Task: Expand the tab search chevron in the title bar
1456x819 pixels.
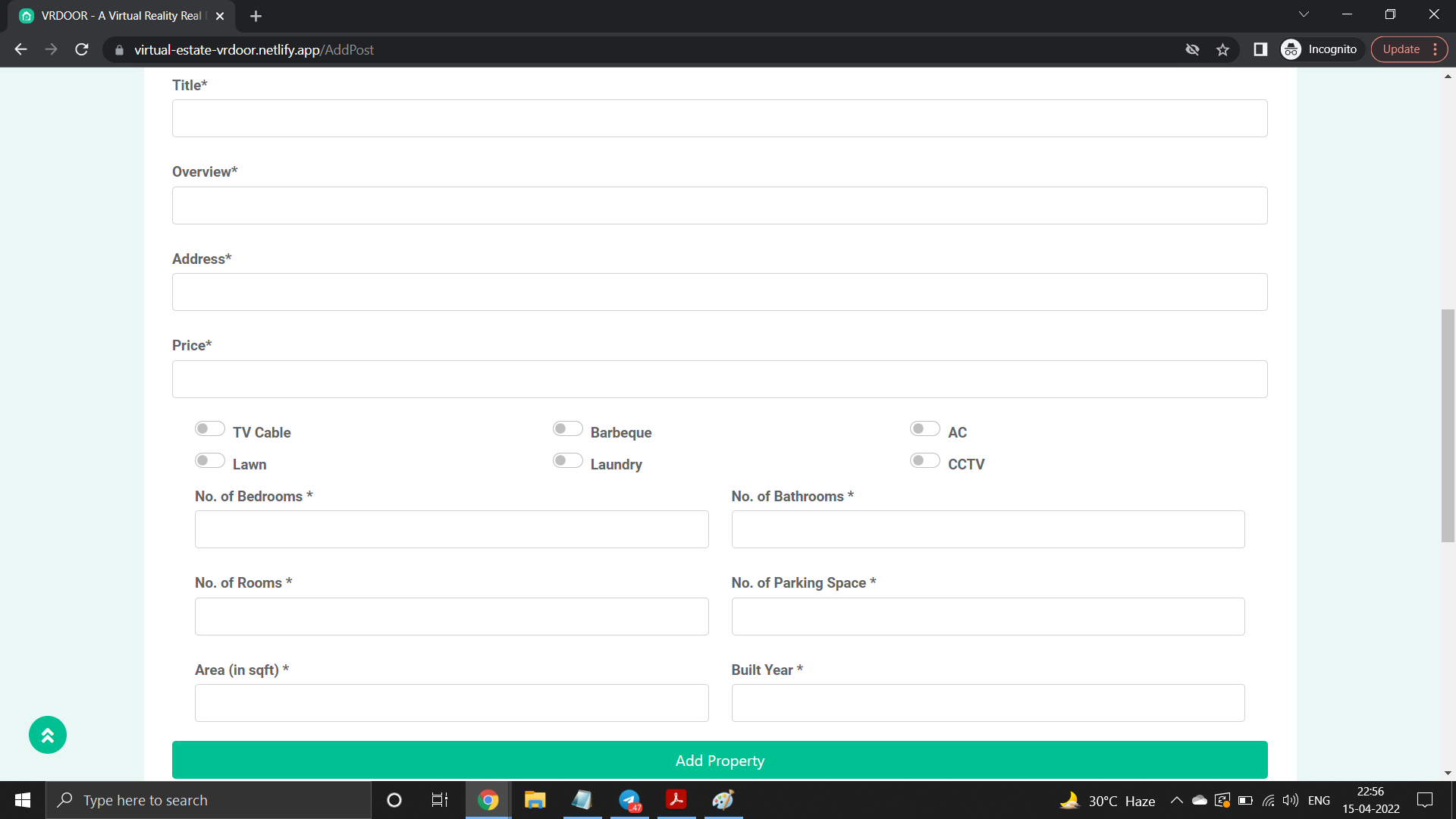Action: point(1304,14)
